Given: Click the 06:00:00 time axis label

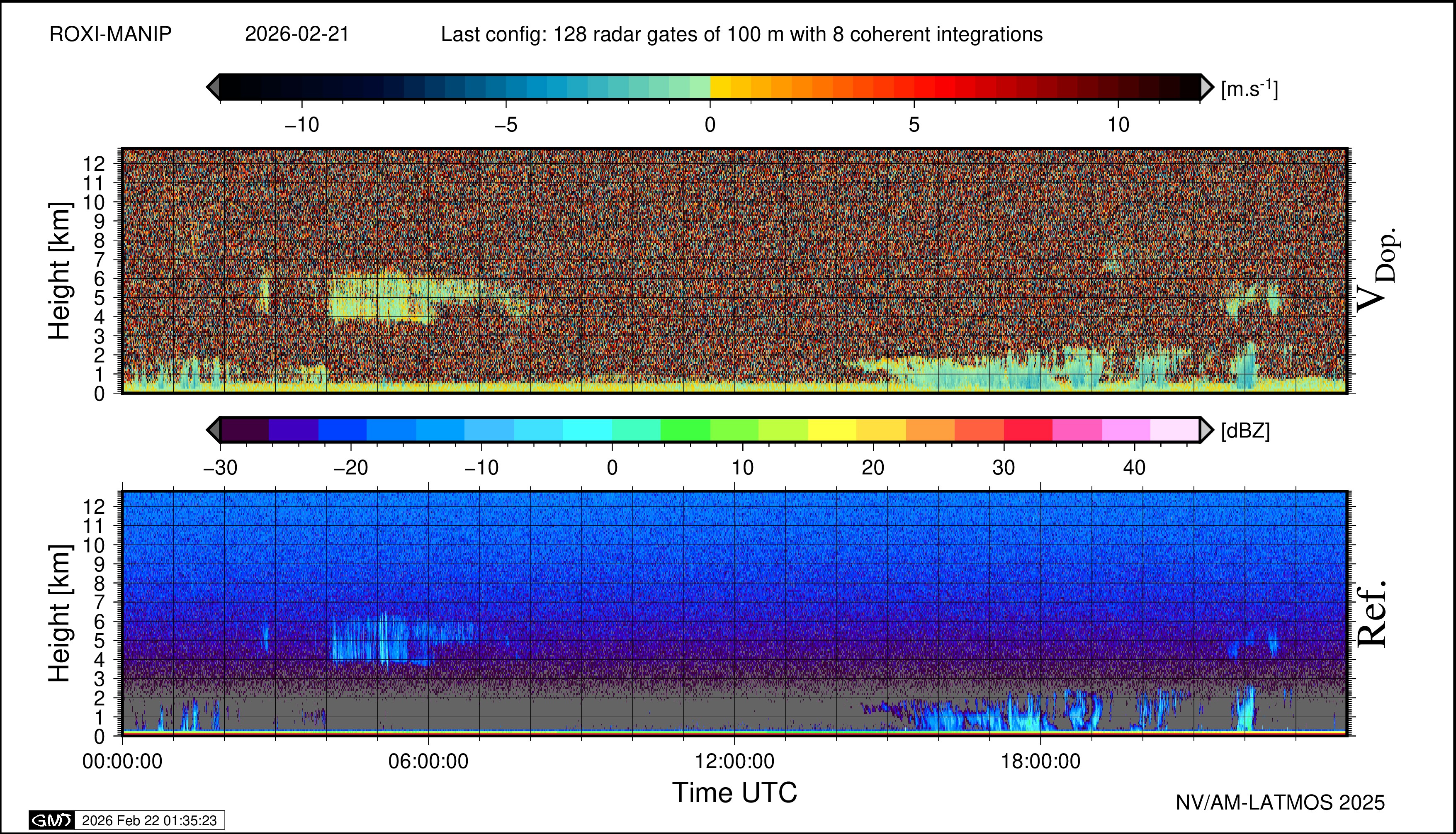Looking at the screenshot, I should [x=428, y=761].
